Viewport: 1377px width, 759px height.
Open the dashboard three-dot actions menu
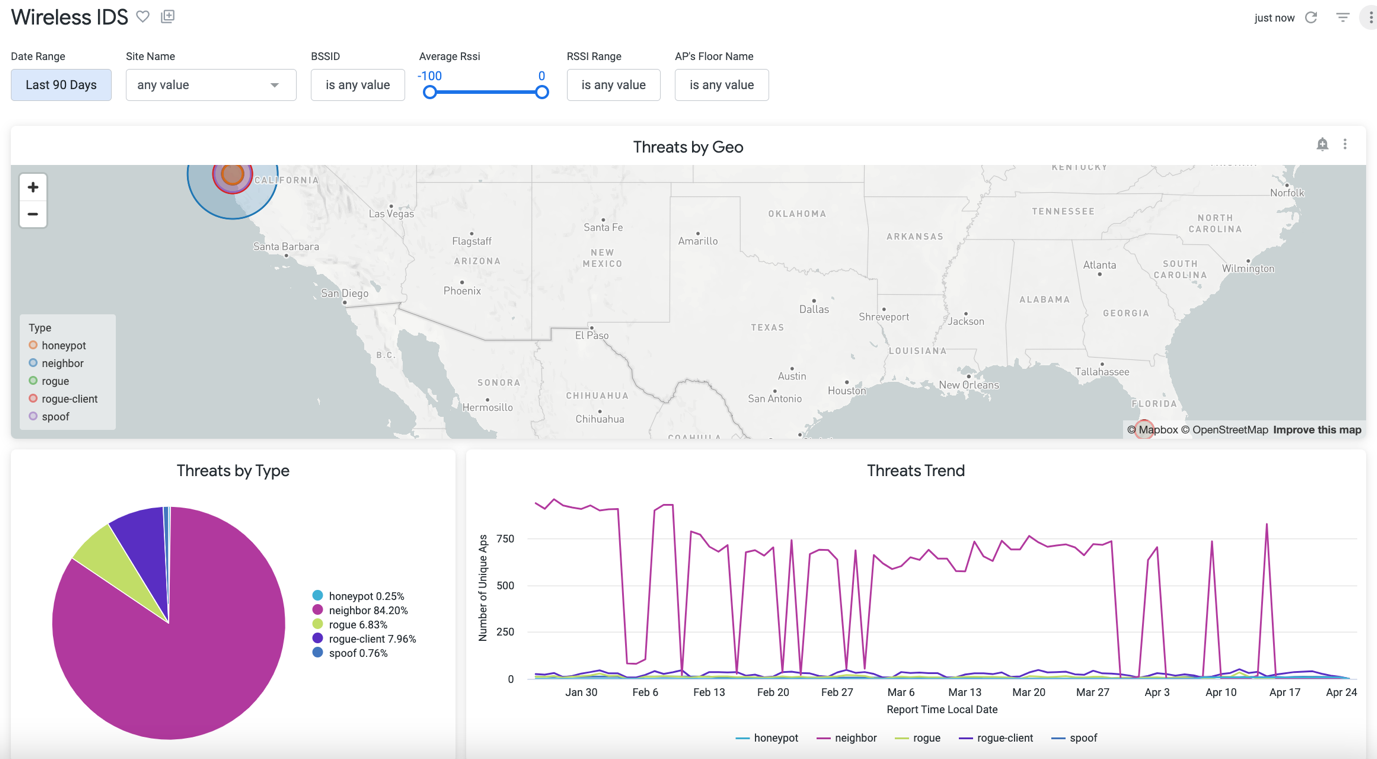(1369, 18)
